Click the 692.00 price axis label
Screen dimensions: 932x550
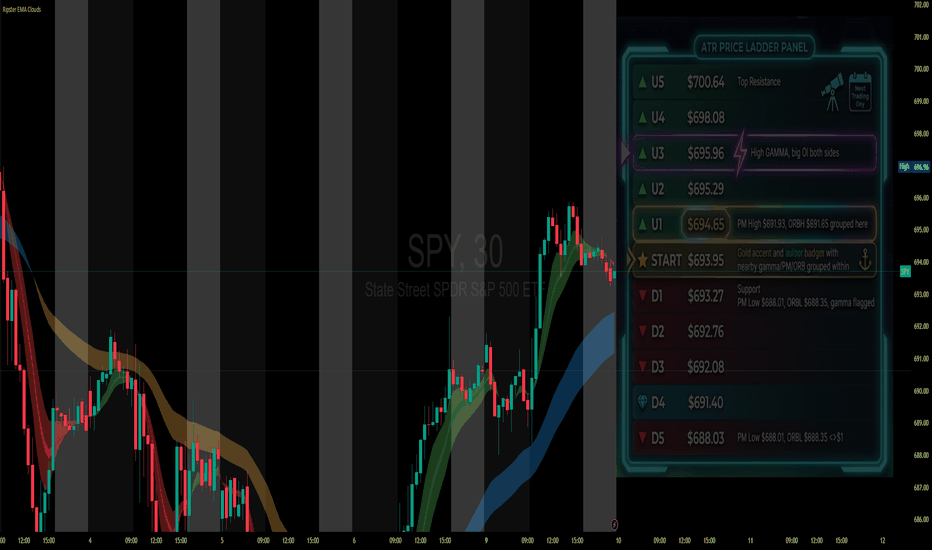(921, 326)
